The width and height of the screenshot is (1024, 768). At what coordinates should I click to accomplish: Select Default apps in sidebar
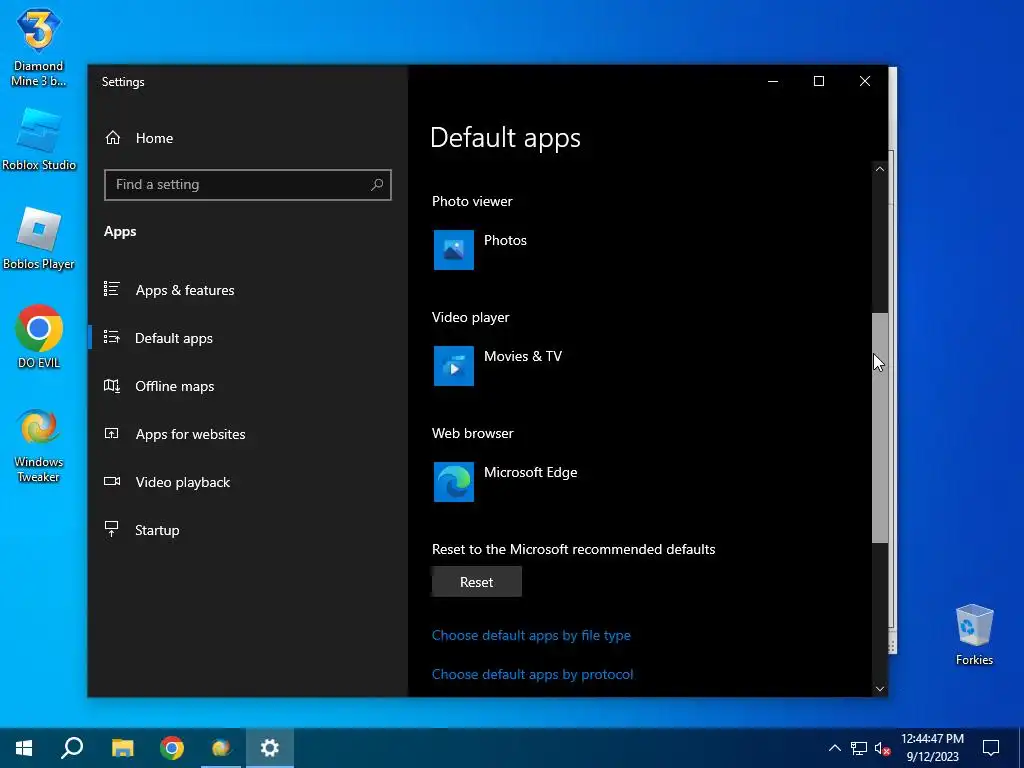tap(174, 338)
